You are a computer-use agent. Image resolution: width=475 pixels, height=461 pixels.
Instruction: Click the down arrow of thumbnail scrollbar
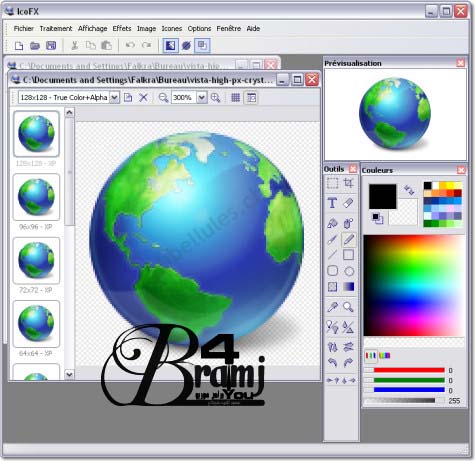69,374
